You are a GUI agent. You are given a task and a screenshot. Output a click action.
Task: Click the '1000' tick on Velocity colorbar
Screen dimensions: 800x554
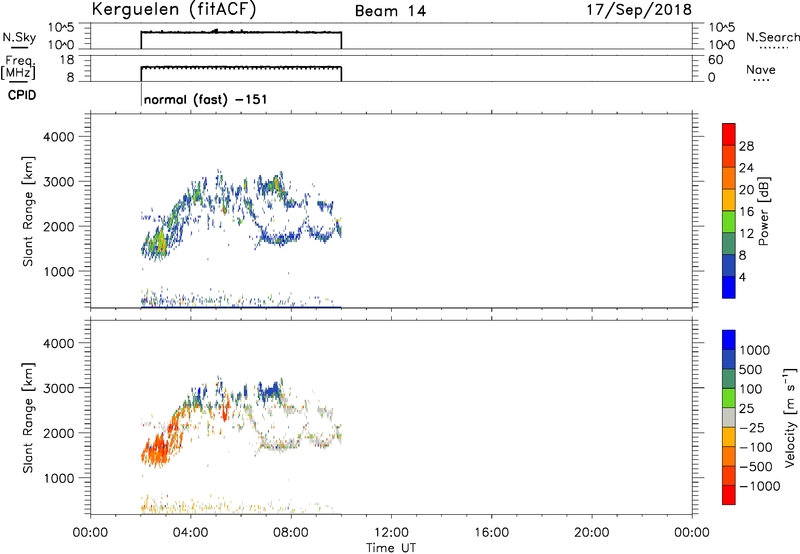coord(754,350)
